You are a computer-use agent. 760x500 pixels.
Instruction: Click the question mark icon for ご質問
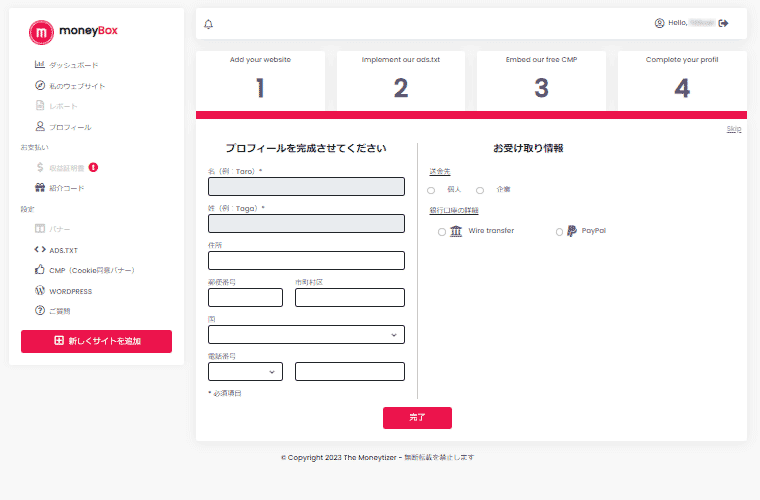[40, 311]
